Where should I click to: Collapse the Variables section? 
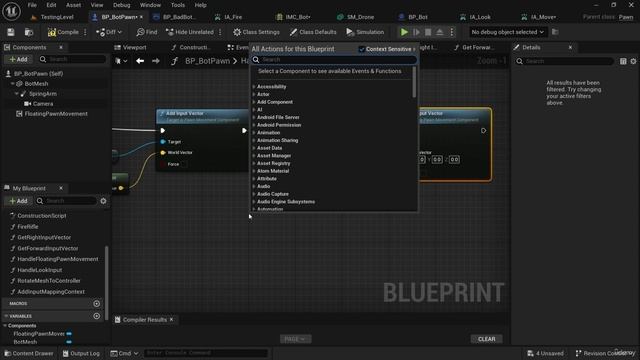click(6, 316)
